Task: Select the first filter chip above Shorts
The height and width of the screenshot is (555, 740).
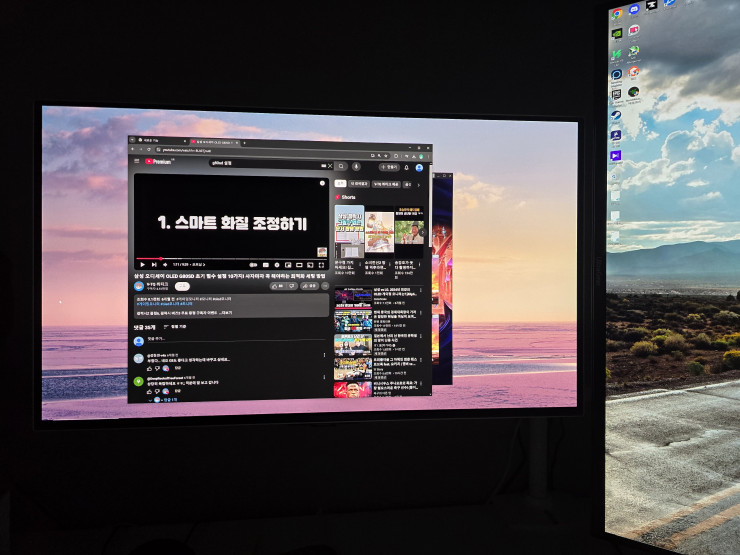Action: pyautogui.click(x=340, y=183)
